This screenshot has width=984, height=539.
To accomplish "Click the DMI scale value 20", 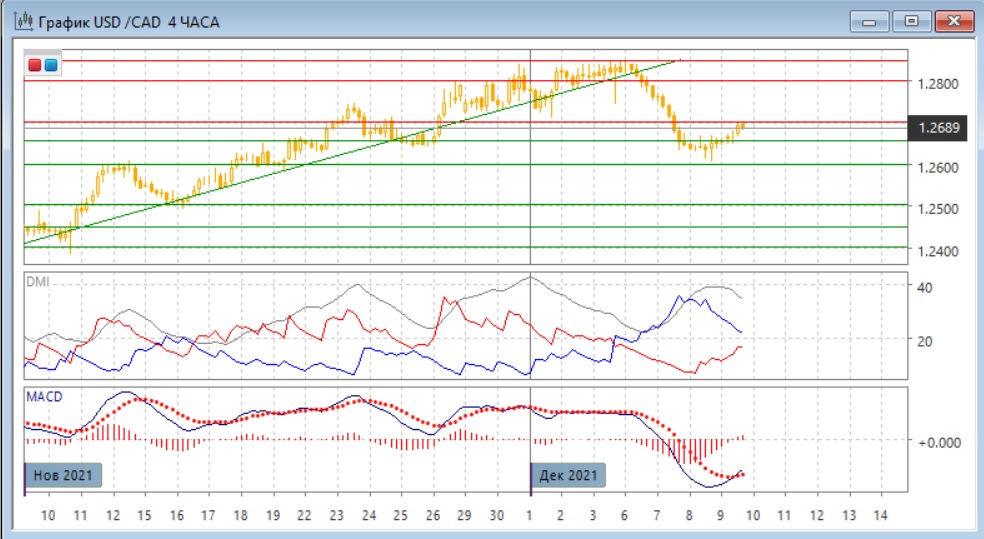I will point(925,341).
